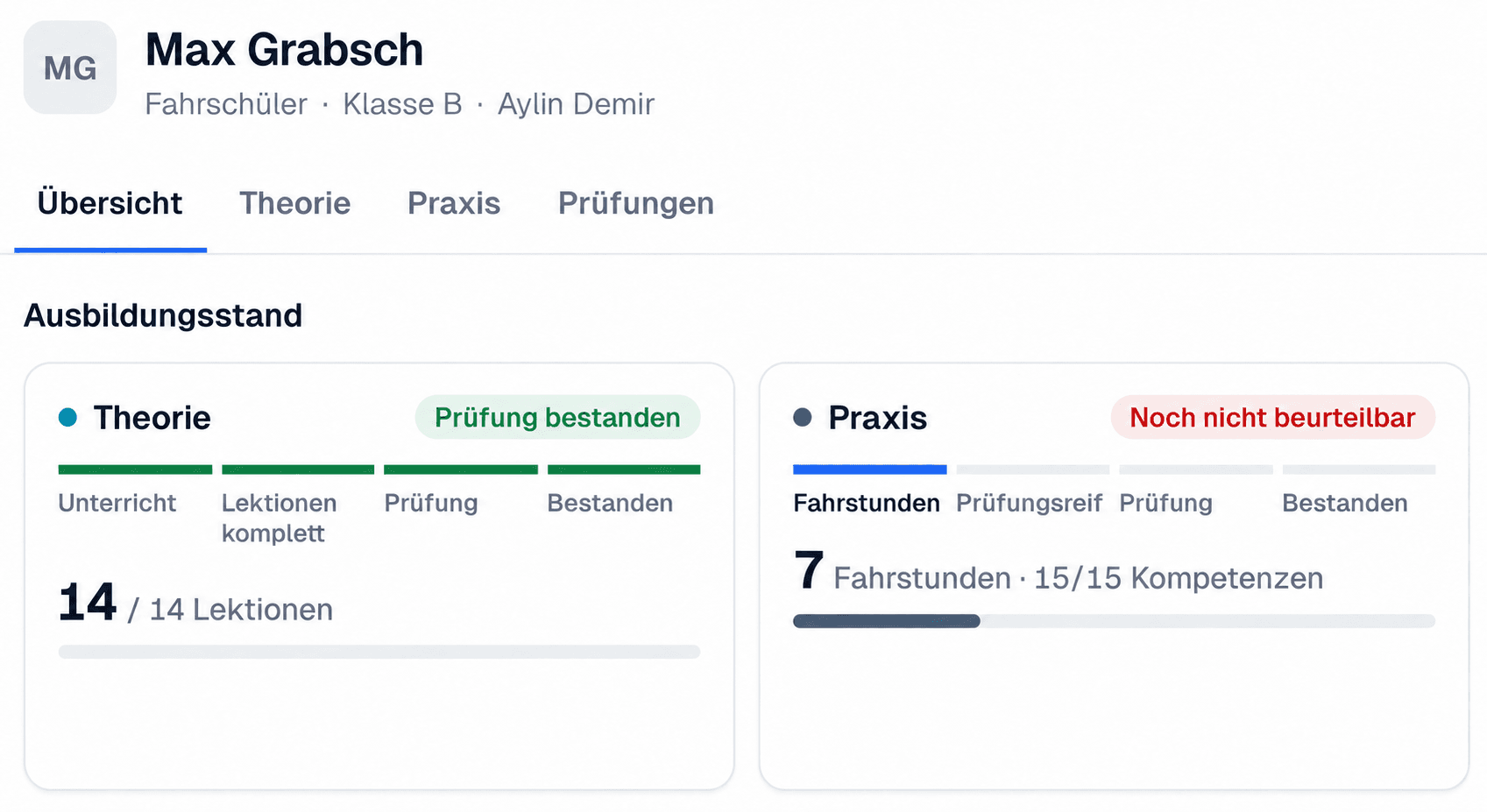Click the Prüfungsreif step label
The height and width of the screenshot is (812, 1487).
pyautogui.click(x=1029, y=503)
